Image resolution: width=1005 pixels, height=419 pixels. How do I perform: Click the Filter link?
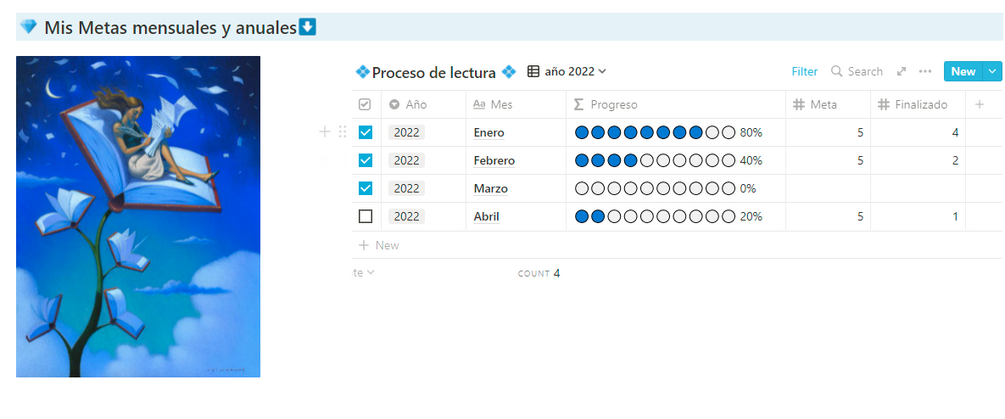coord(804,72)
